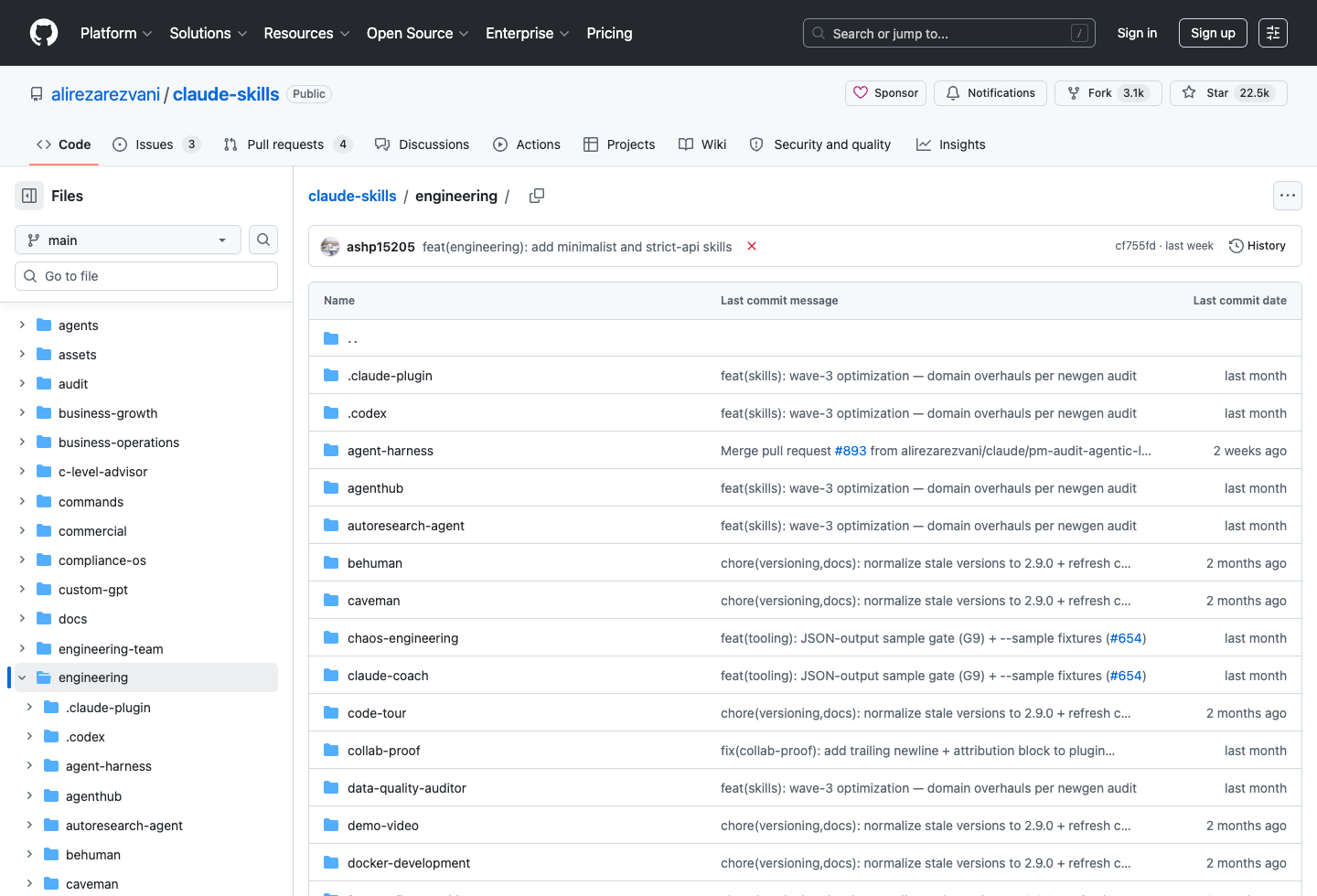1317x896 pixels.
Task: Open the GitHub homepage logo
Action: 44,33
